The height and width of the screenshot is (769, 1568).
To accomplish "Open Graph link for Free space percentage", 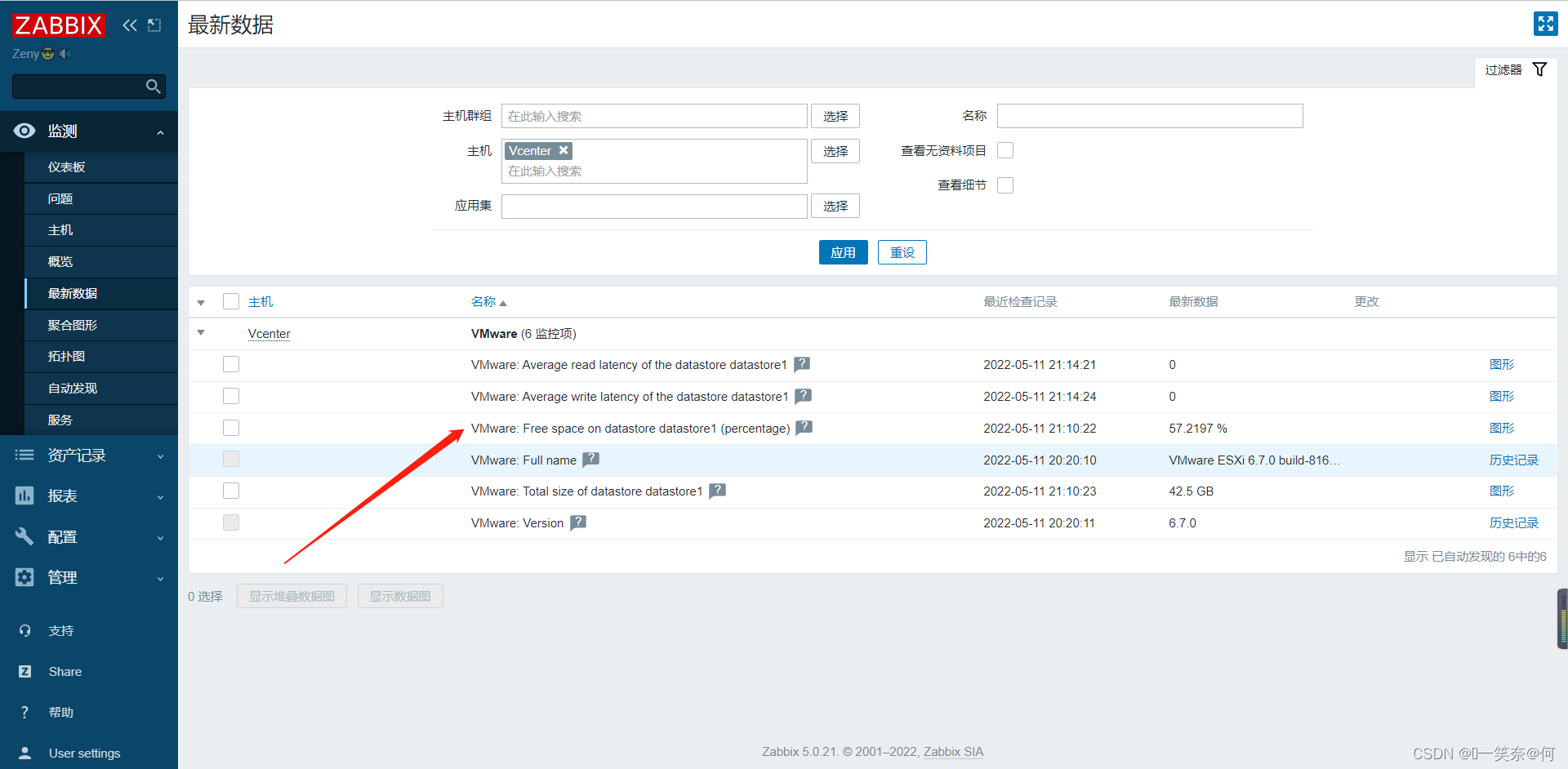I will point(1501,428).
